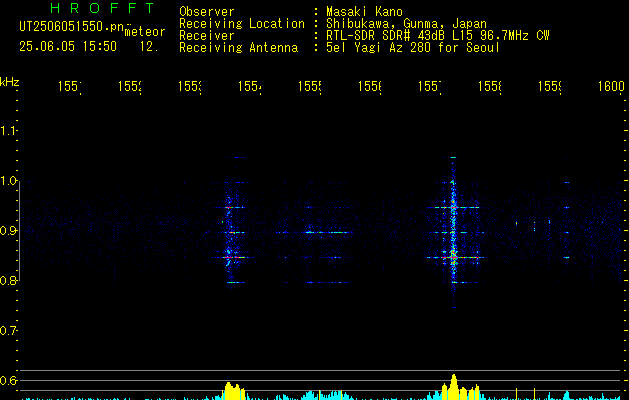629x400 pixels.
Task: Click the 1.1 kHz axis tick label
Action: coord(8,131)
